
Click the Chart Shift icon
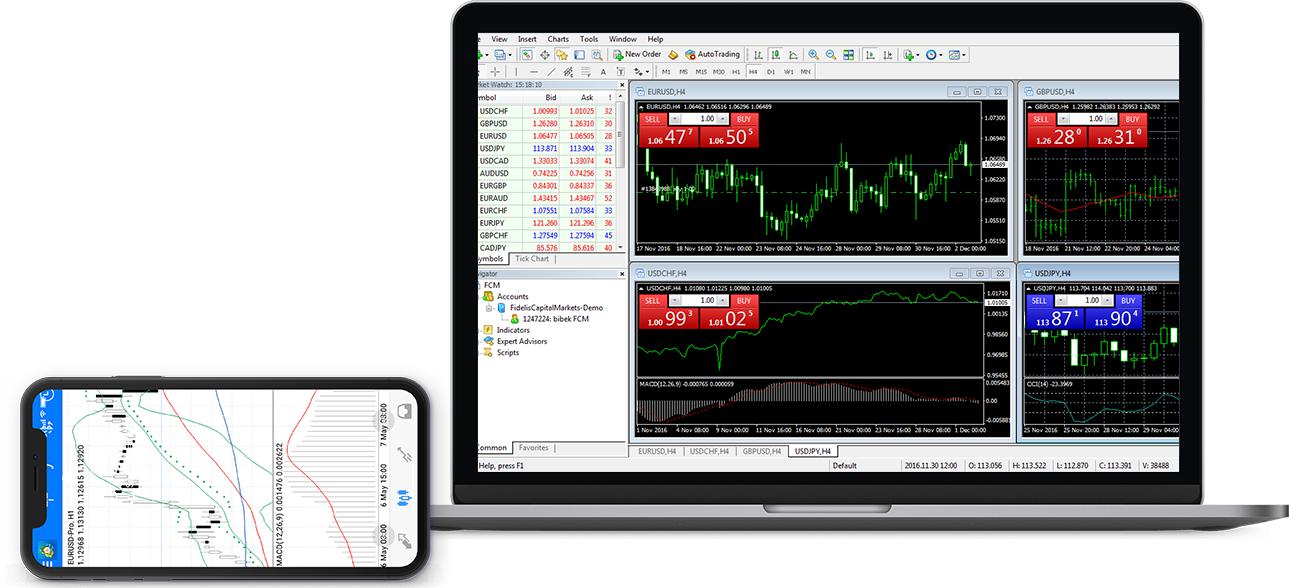pos(888,55)
